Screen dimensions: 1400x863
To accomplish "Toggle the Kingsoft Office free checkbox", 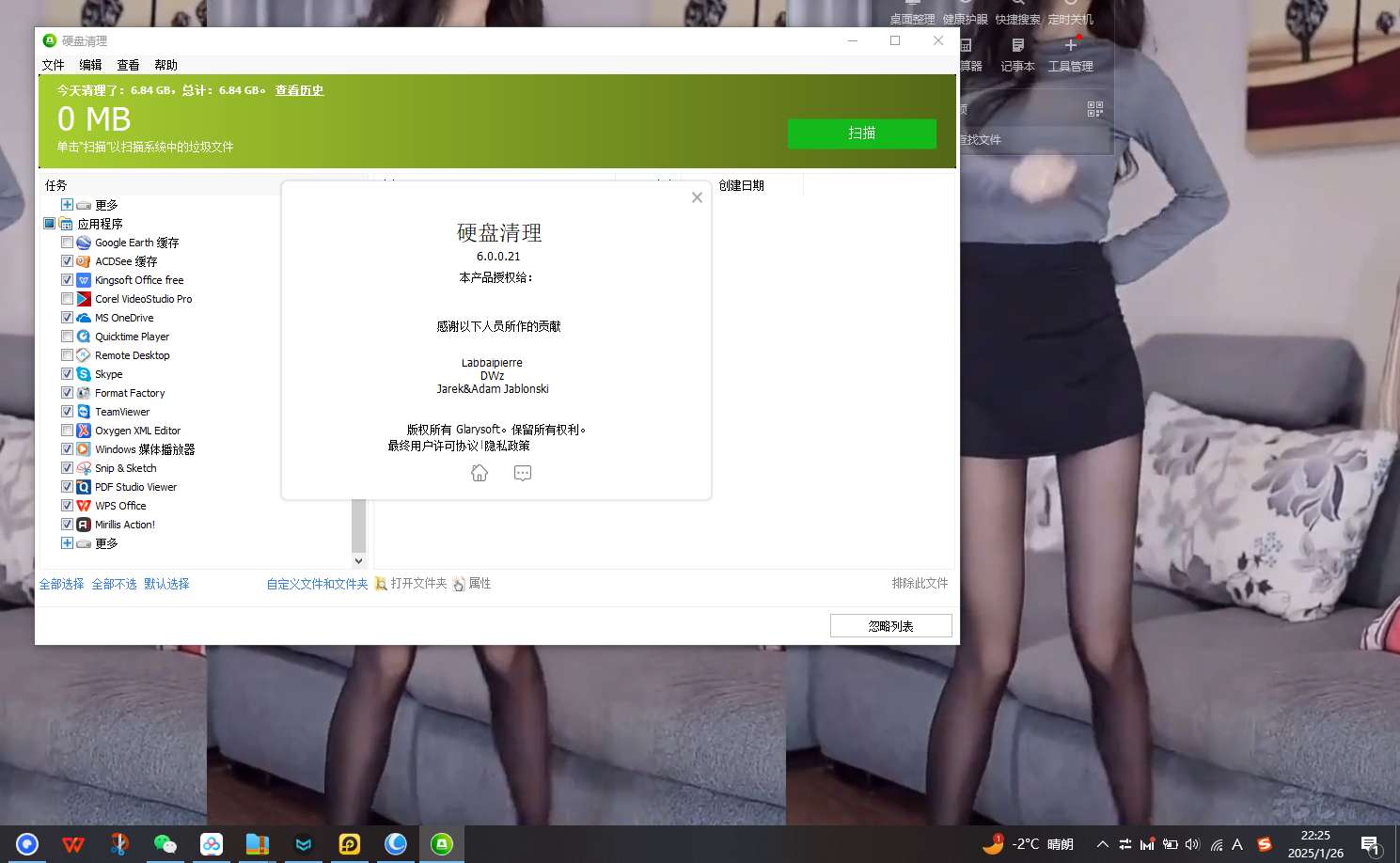I will [67, 280].
